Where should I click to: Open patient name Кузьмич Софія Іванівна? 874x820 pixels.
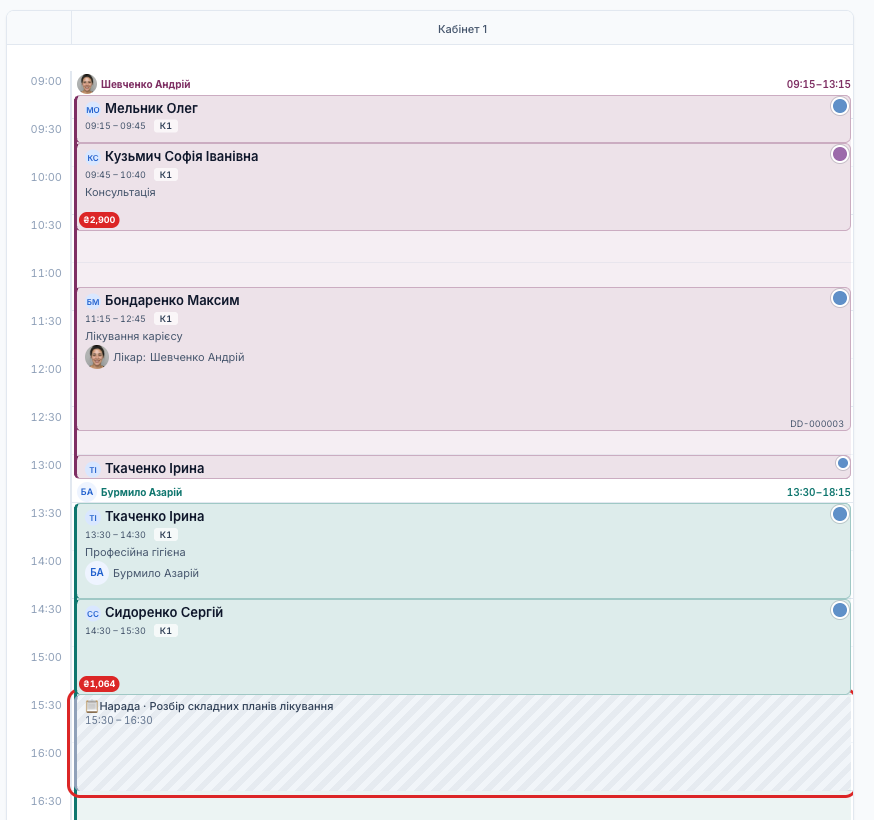[181, 156]
